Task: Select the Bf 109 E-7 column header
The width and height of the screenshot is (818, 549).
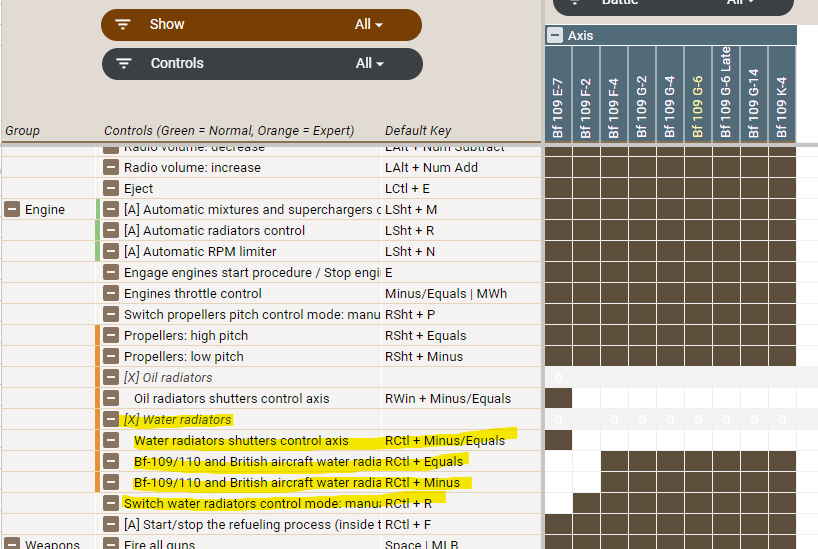Action: coord(558,94)
